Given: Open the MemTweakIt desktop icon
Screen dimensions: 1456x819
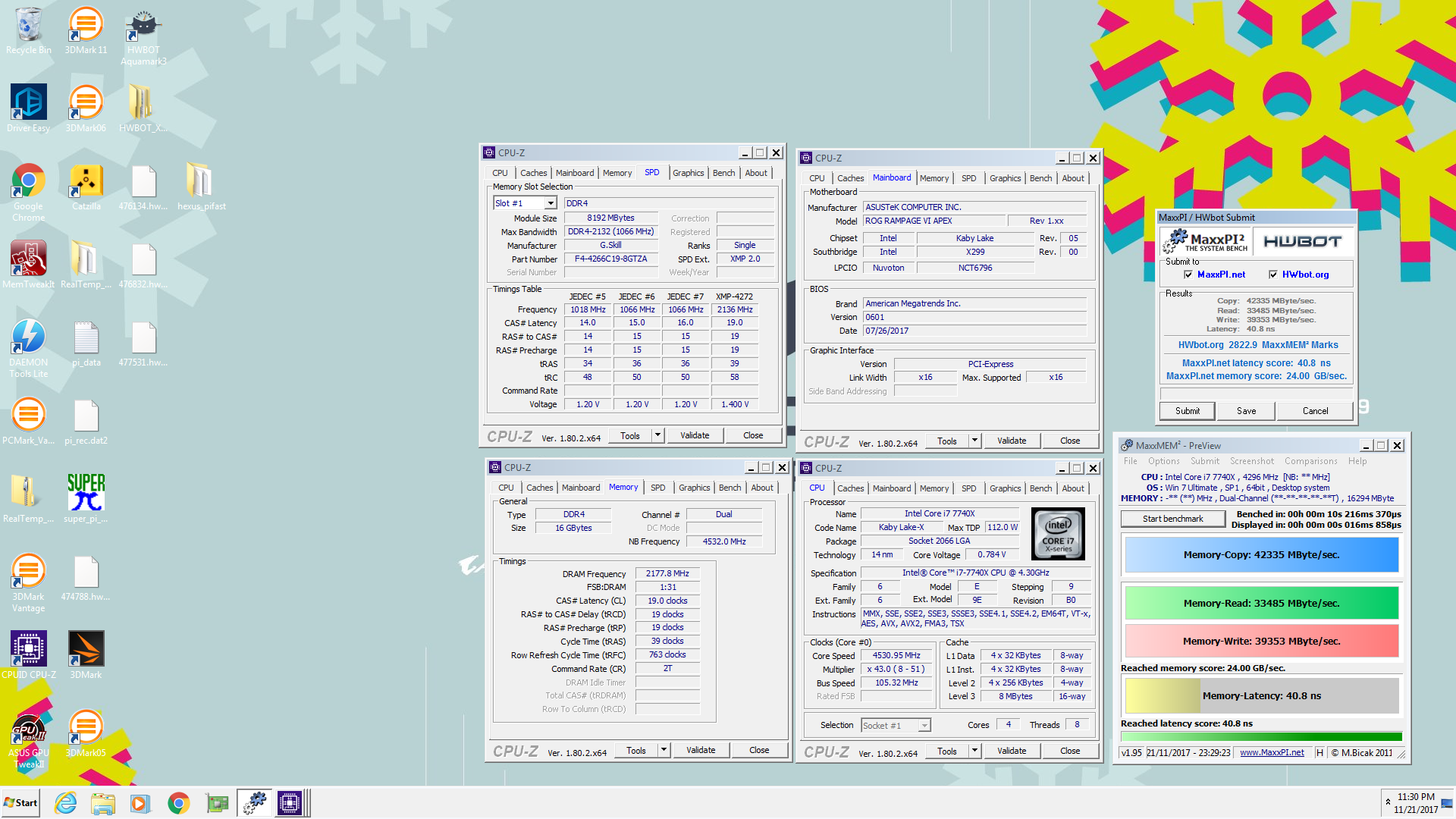Looking at the screenshot, I should click(28, 265).
